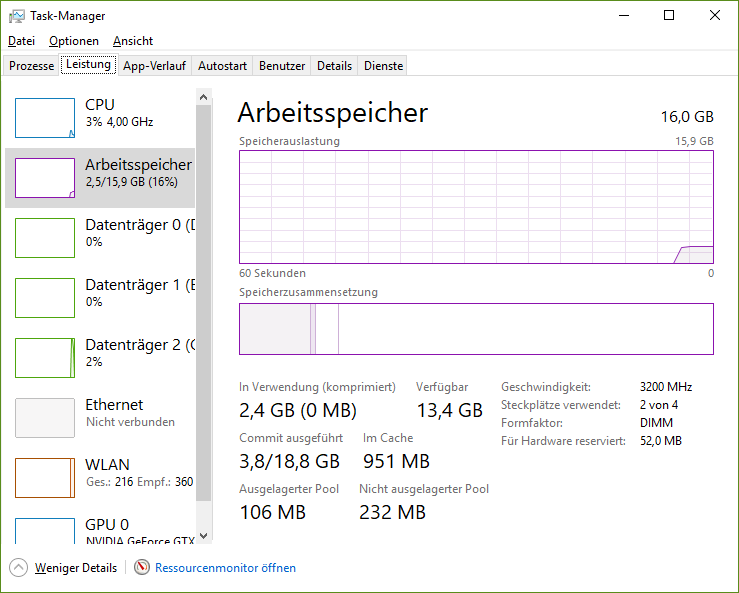The width and height of the screenshot is (739, 593).
Task: Show the Datenträger 2 graph thumbnail
Action: [x=45, y=358]
